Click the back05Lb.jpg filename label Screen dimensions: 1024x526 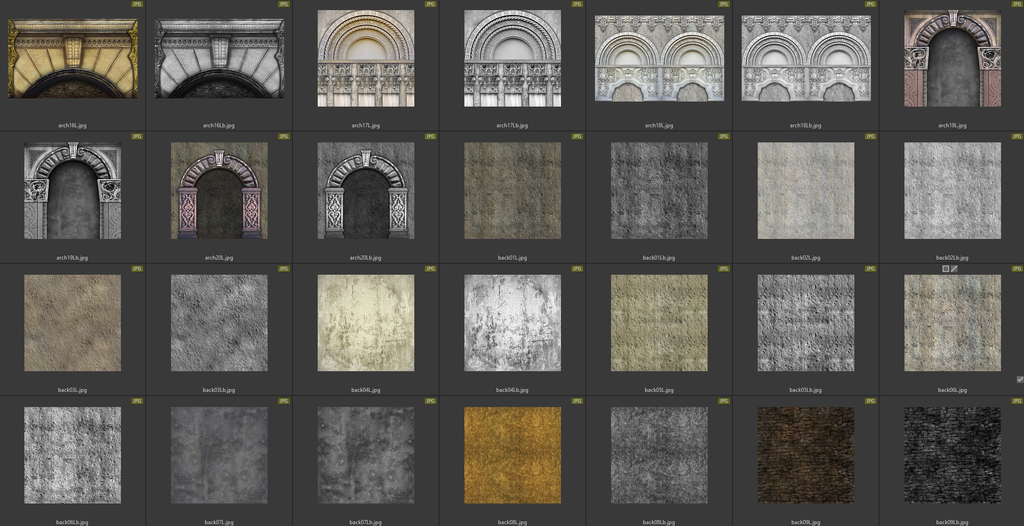805,390
